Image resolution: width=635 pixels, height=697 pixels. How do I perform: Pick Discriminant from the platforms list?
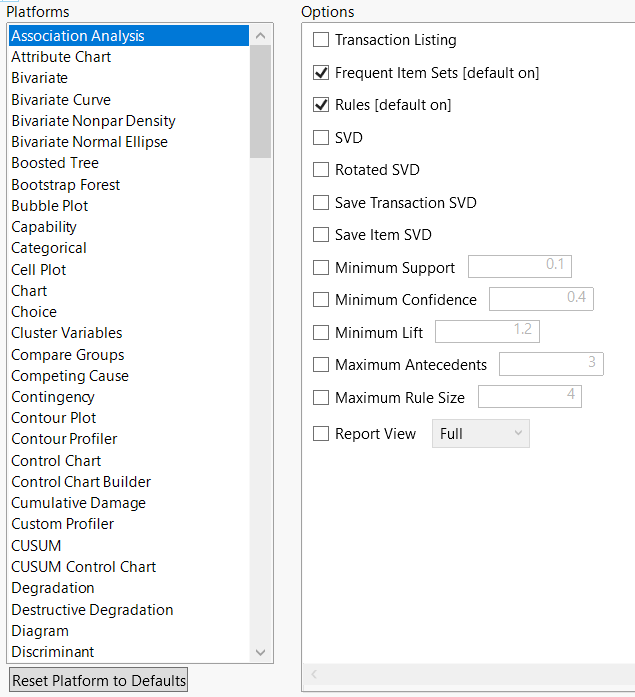pos(53,652)
